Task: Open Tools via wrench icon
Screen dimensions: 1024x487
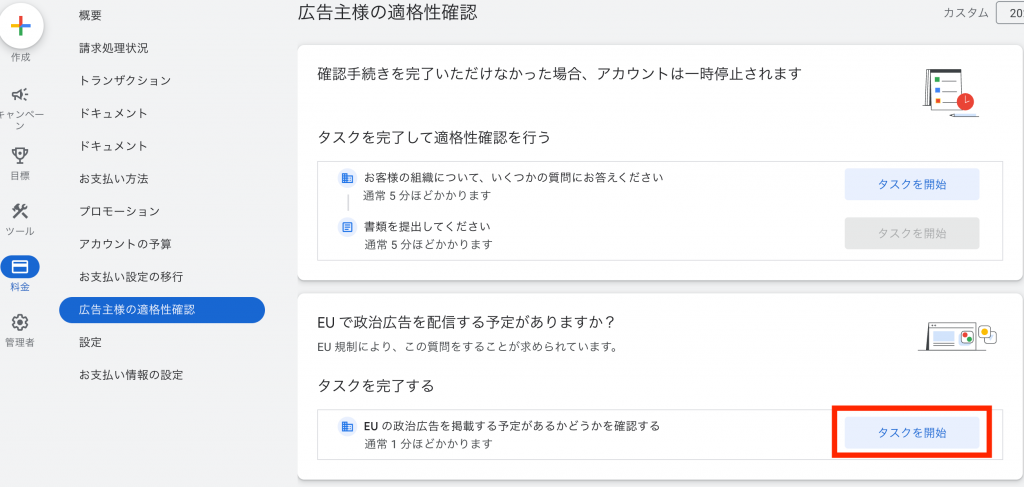Action: pyautogui.click(x=20, y=211)
